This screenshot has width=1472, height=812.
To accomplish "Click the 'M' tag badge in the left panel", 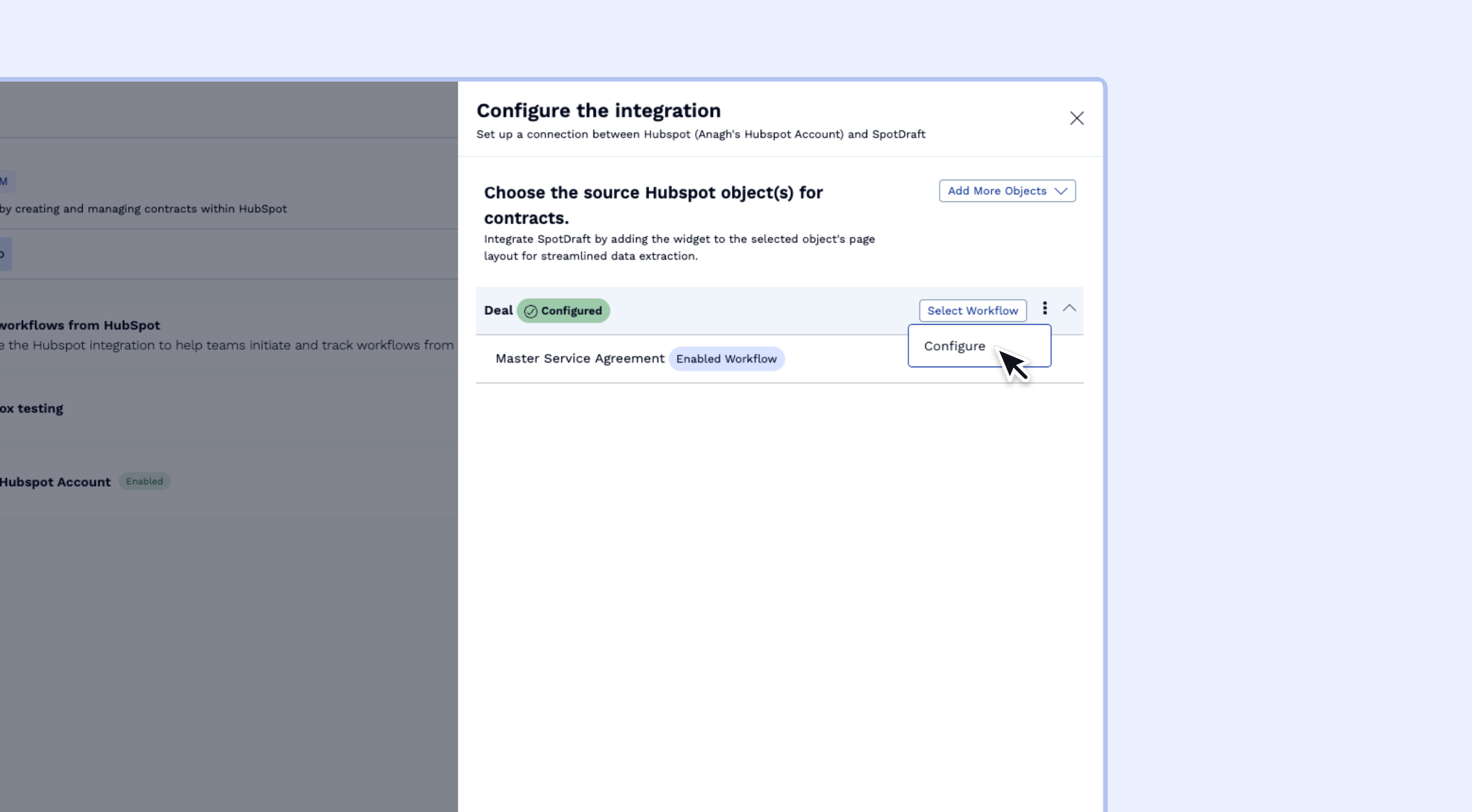I will click(x=5, y=181).
